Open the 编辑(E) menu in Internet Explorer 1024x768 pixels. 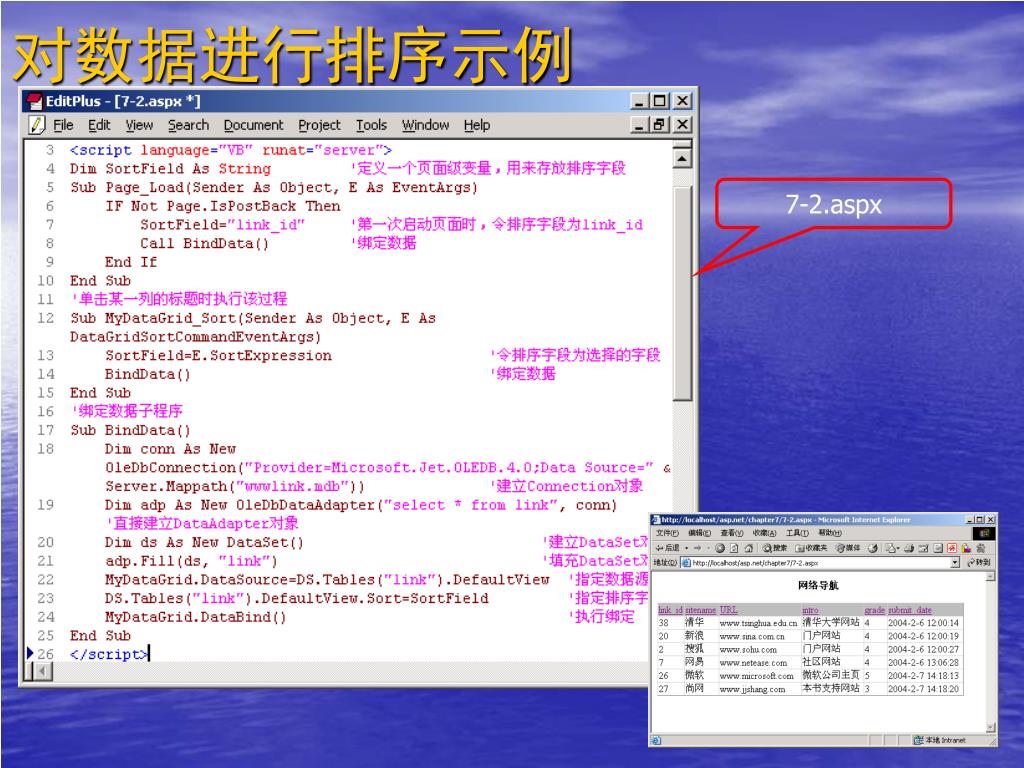[699, 533]
